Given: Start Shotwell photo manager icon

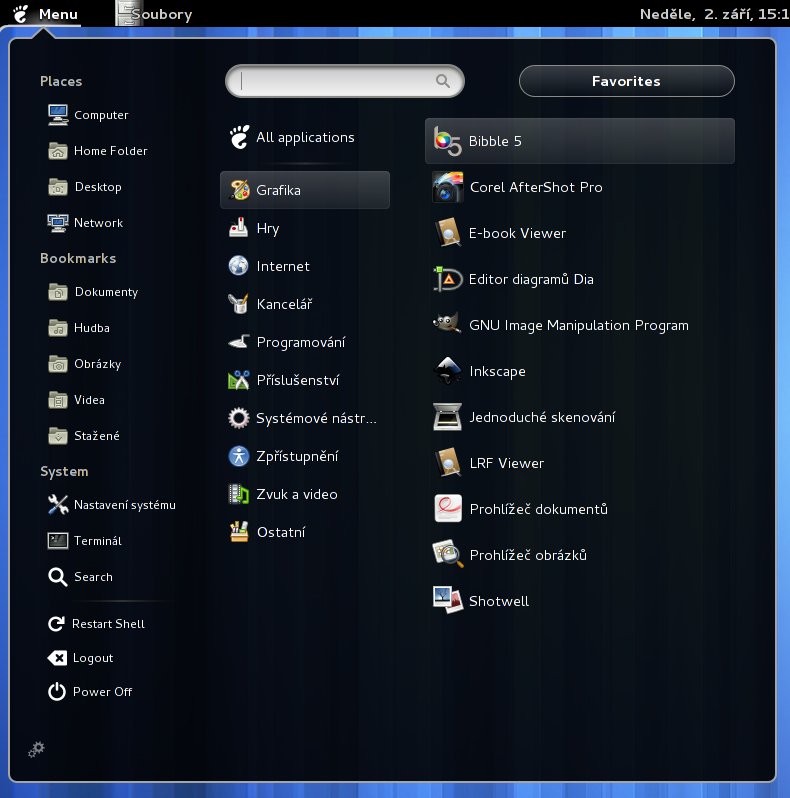Looking at the screenshot, I should [447, 600].
